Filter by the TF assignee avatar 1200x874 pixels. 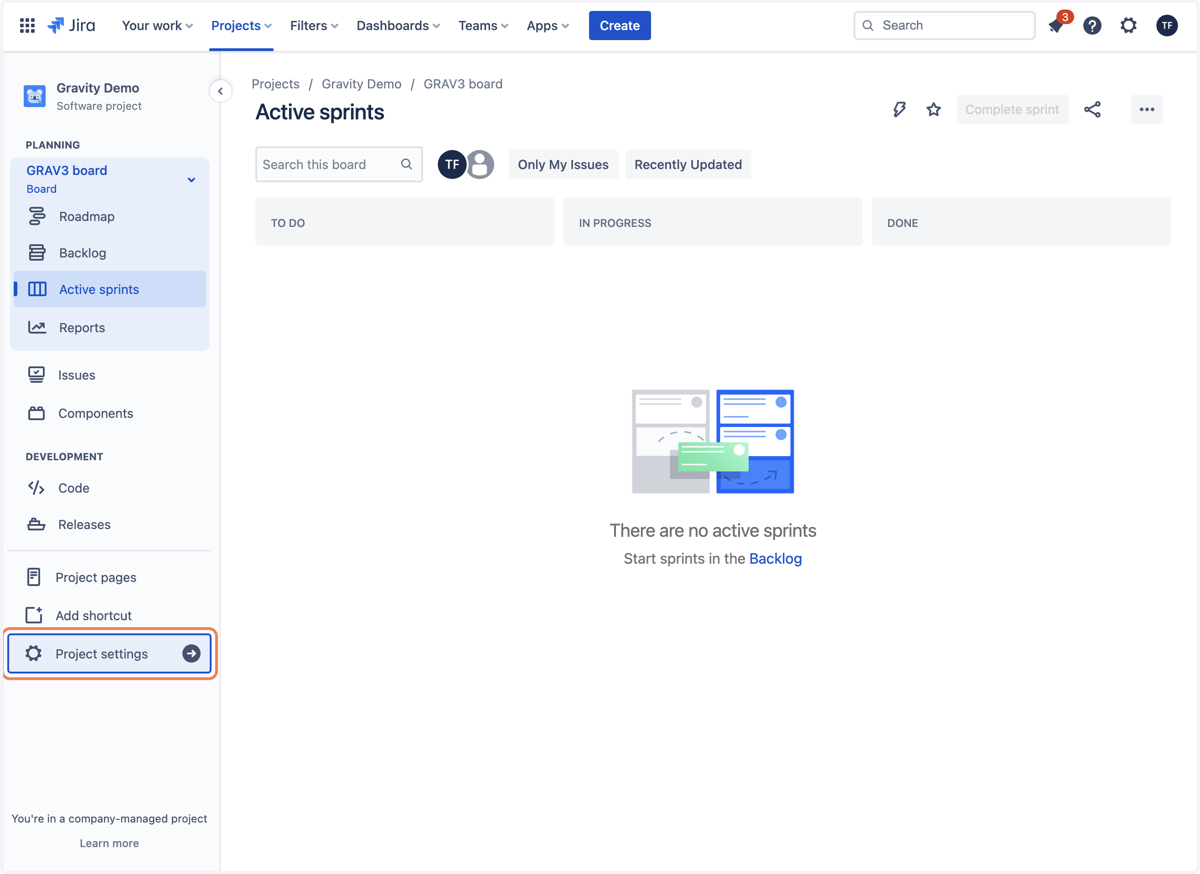452,164
